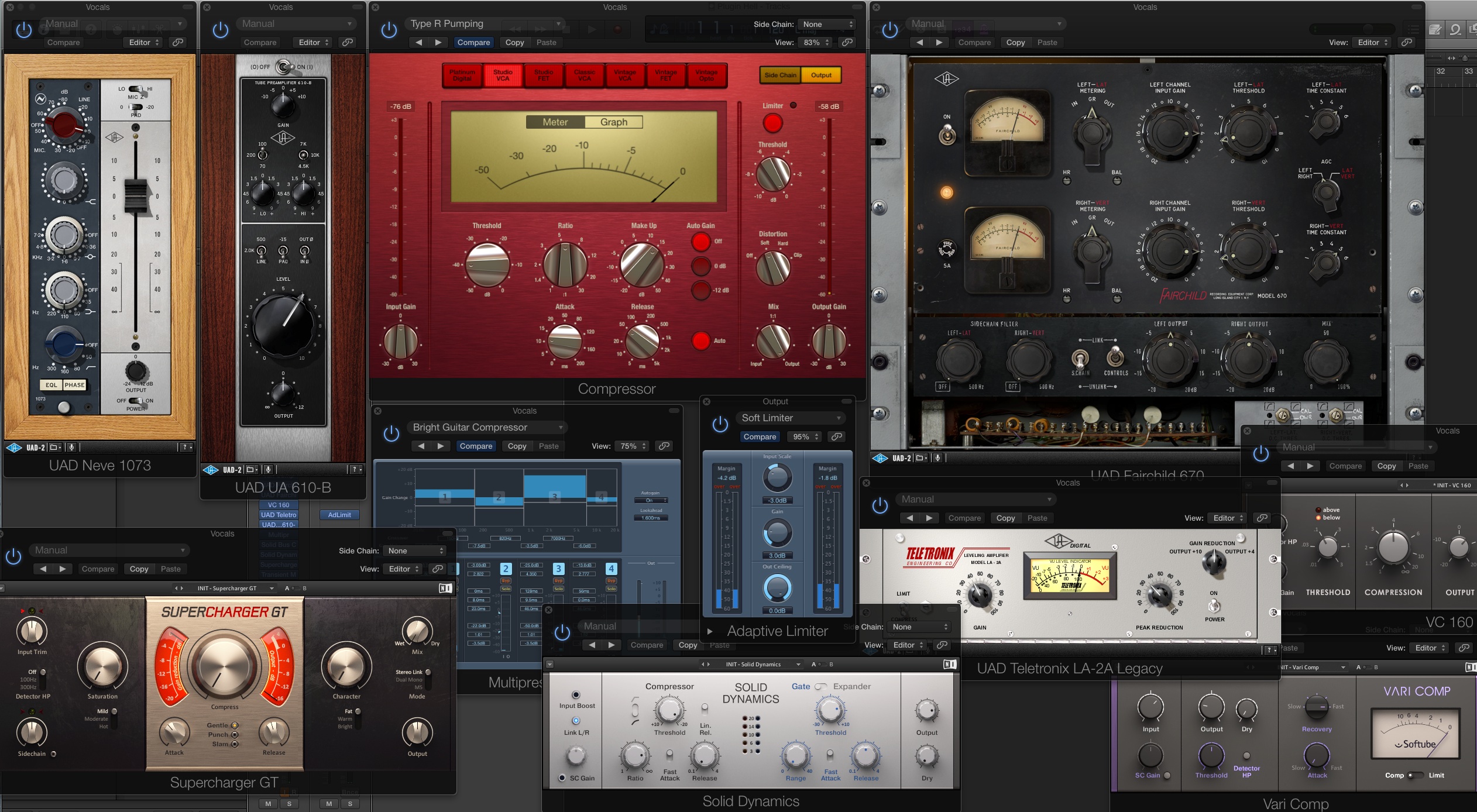1477x812 pixels.
Task: Open Bright Guitar Compressor preset dropdown
Action: tap(487, 428)
